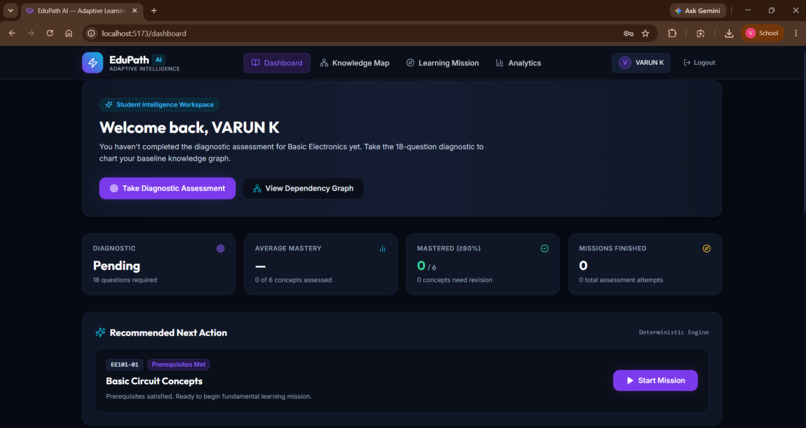Click '0 total assessment attempts' text
806x428 pixels.
pyautogui.click(x=621, y=280)
